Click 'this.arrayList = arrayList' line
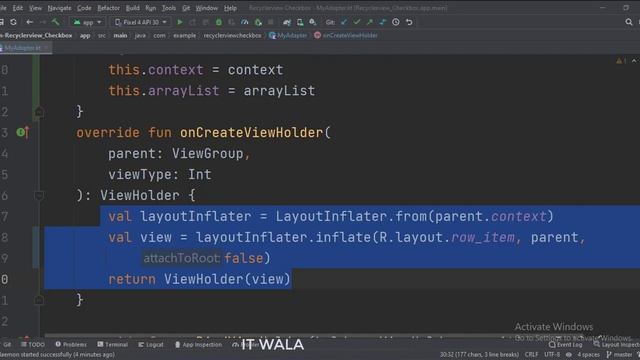This screenshot has height=360, width=640. click(211, 91)
